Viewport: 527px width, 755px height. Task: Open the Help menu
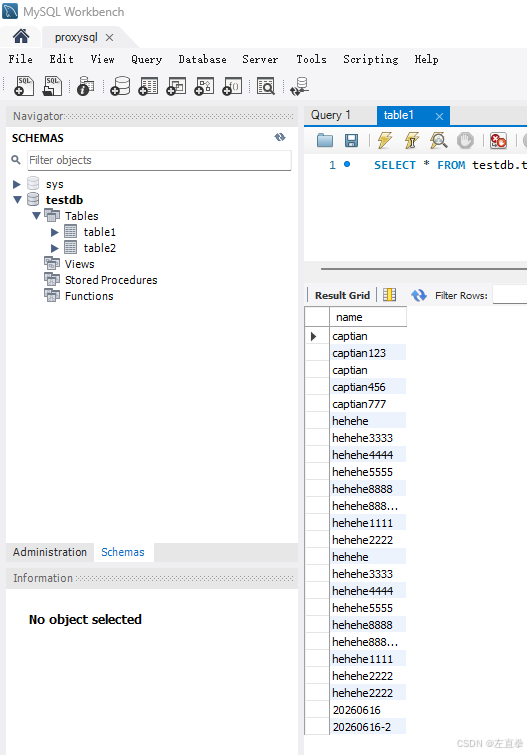click(x=426, y=59)
